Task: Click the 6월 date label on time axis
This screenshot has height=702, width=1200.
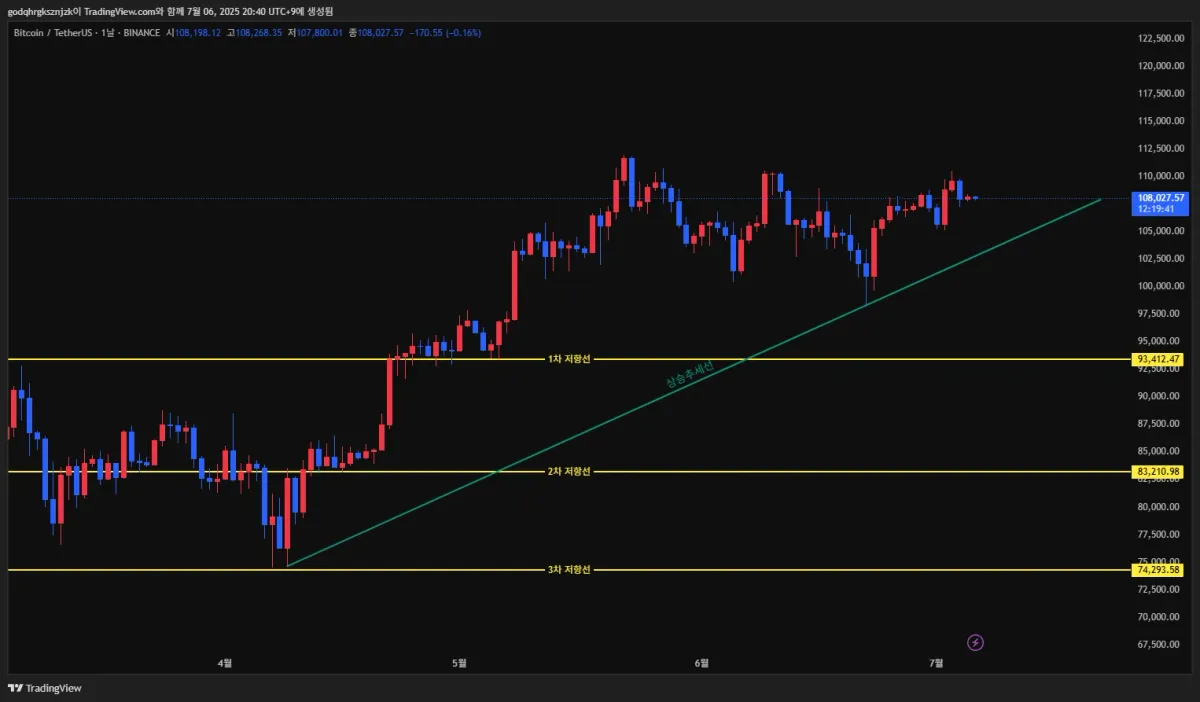Action: tap(702, 662)
